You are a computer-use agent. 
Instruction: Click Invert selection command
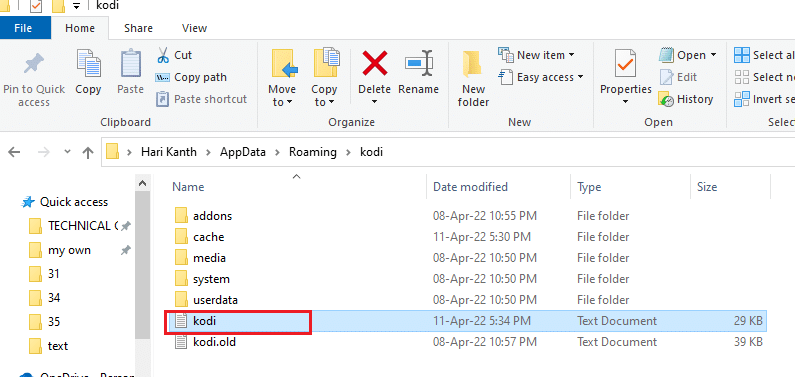(x=764, y=99)
